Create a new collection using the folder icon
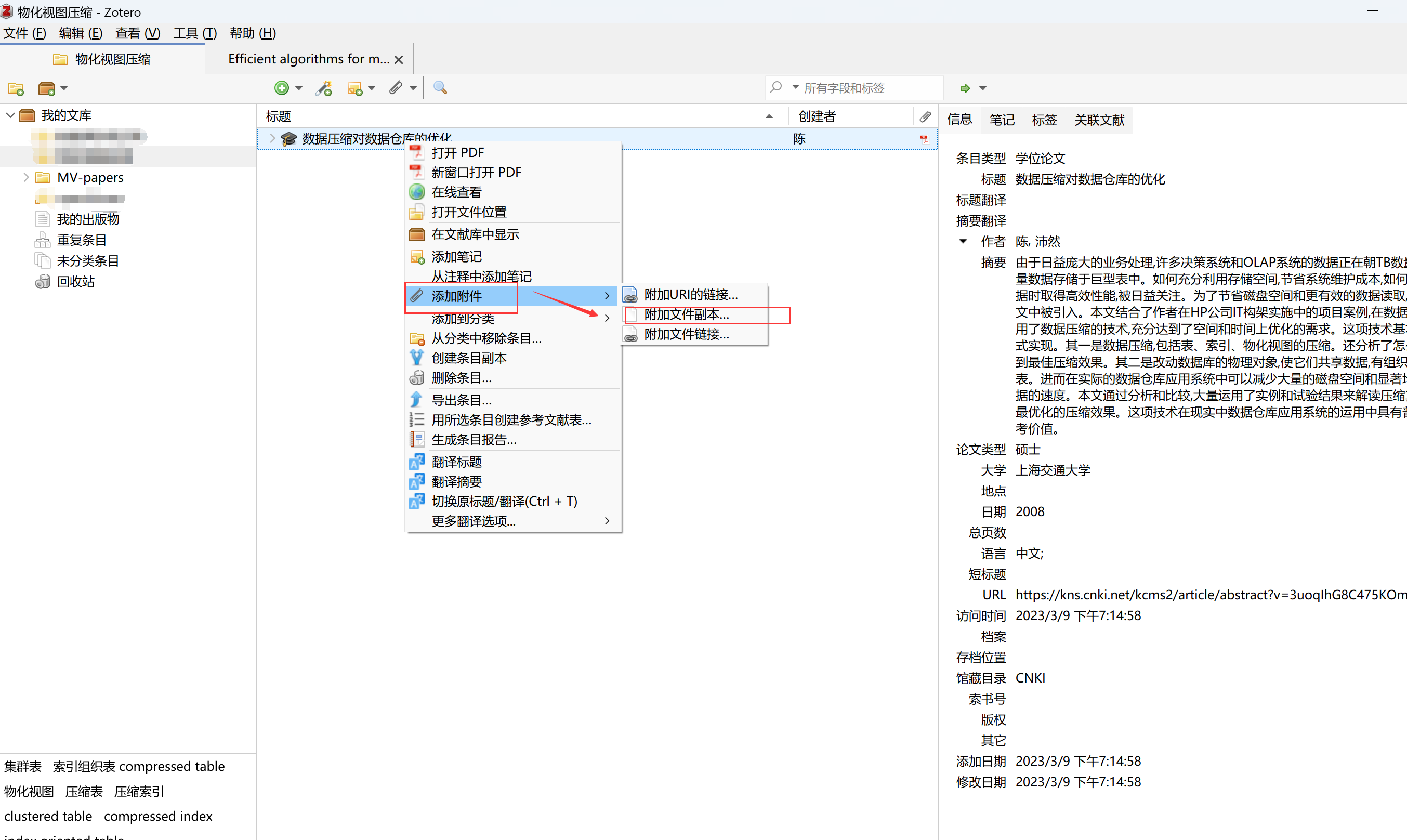 click(x=15, y=88)
